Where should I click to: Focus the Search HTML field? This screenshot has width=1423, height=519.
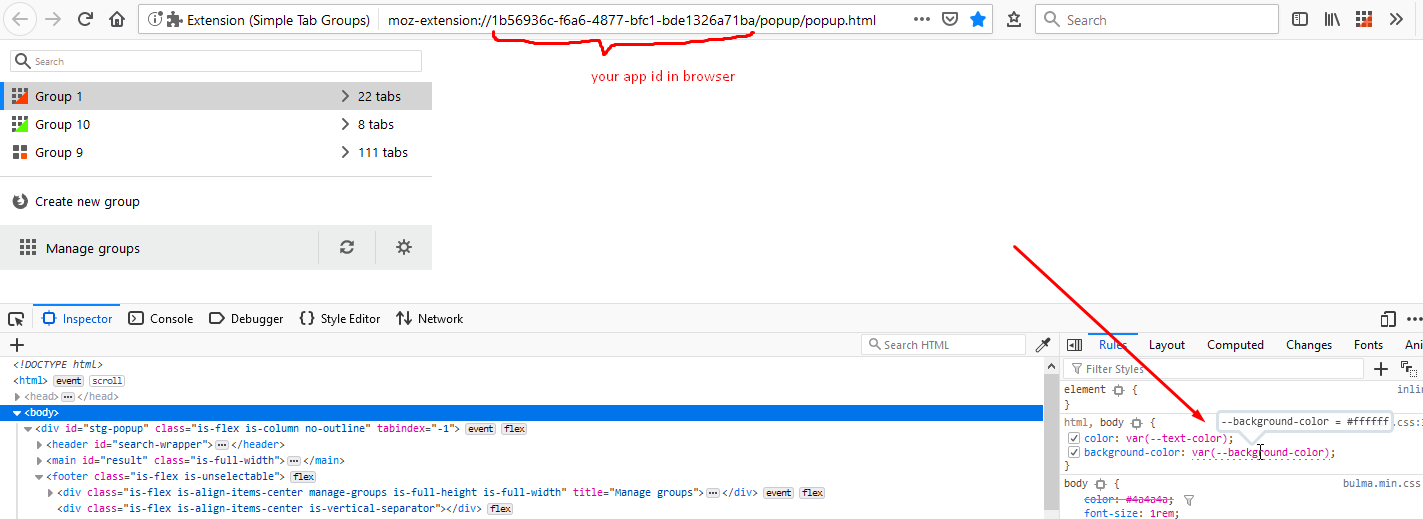[x=943, y=345]
